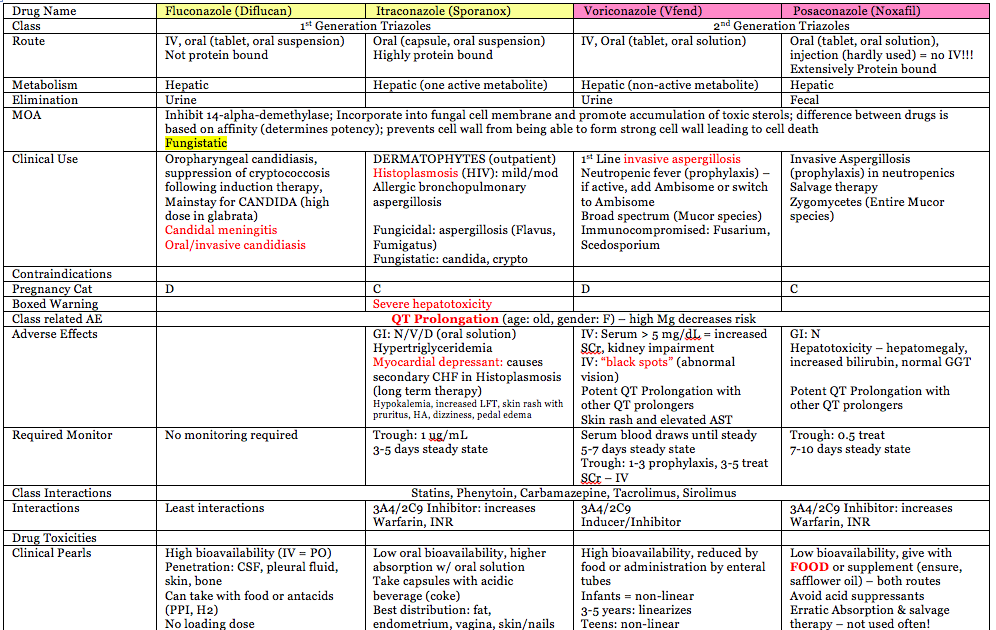996x630 pixels.
Task: Click the 'Posaconazole (Noxafil)' header cell
Action: (885, 11)
